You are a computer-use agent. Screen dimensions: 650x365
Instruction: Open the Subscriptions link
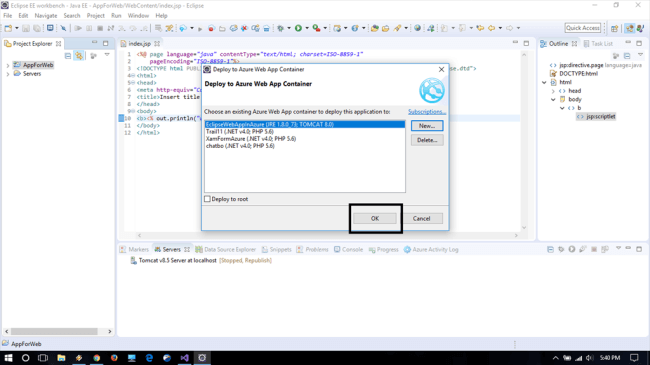[x=427, y=112]
